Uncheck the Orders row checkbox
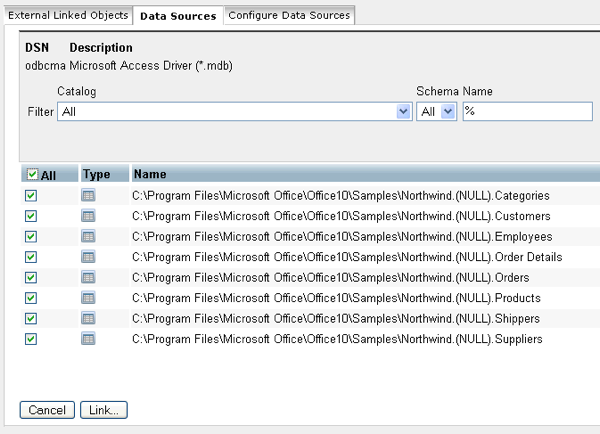 point(31,278)
